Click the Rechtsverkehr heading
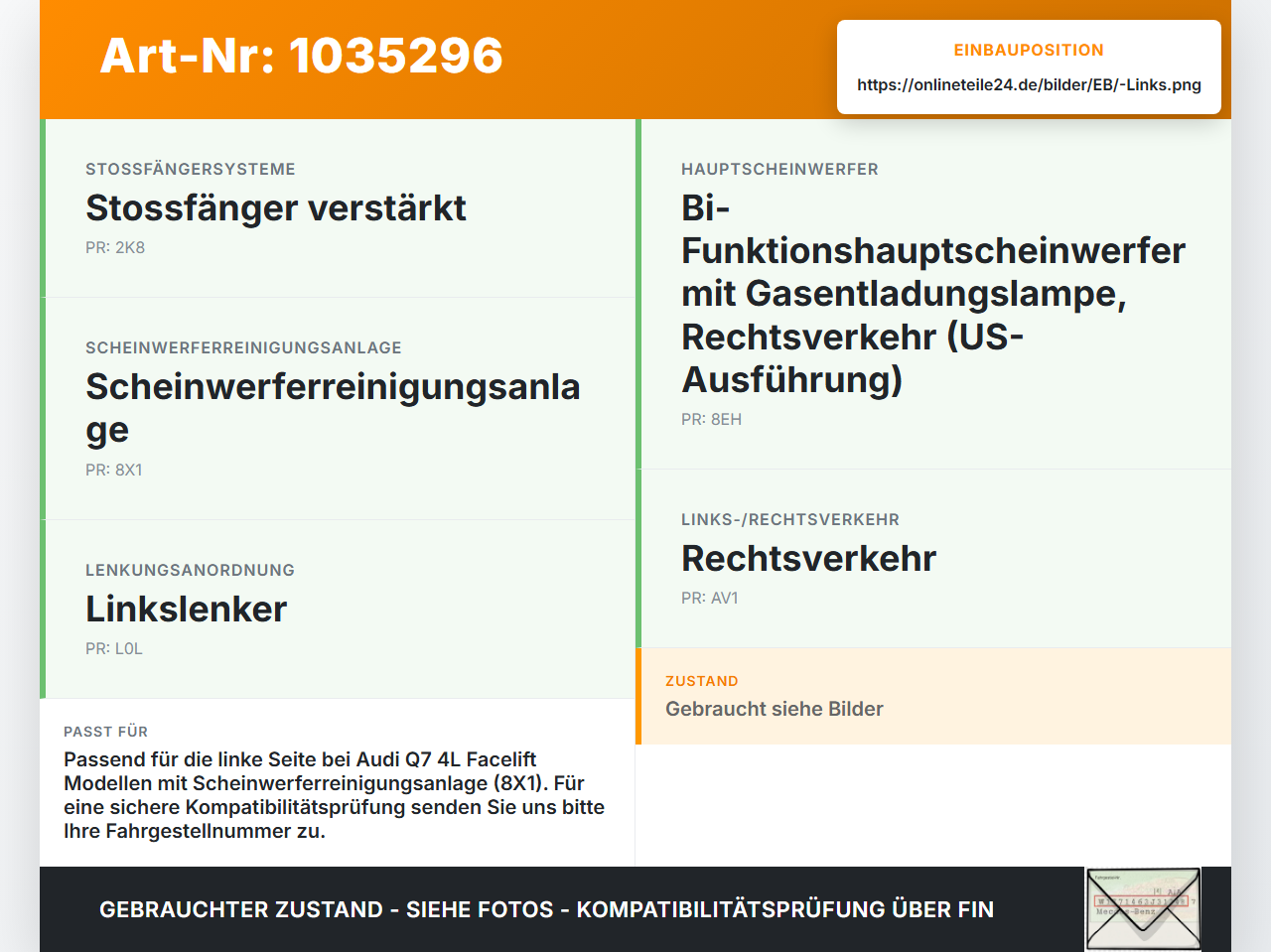Image resolution: width=1271 pixels, height=952 pixels. [808, 558]
